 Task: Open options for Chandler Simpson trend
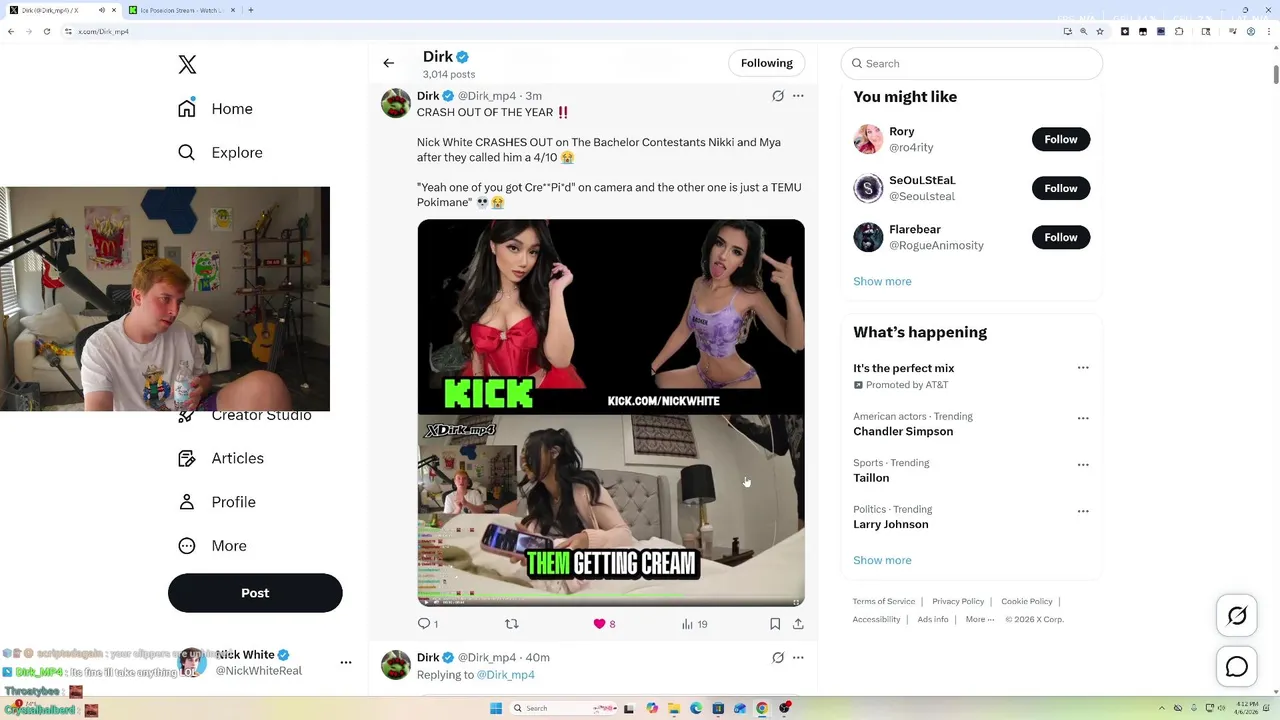(1083, 419)
